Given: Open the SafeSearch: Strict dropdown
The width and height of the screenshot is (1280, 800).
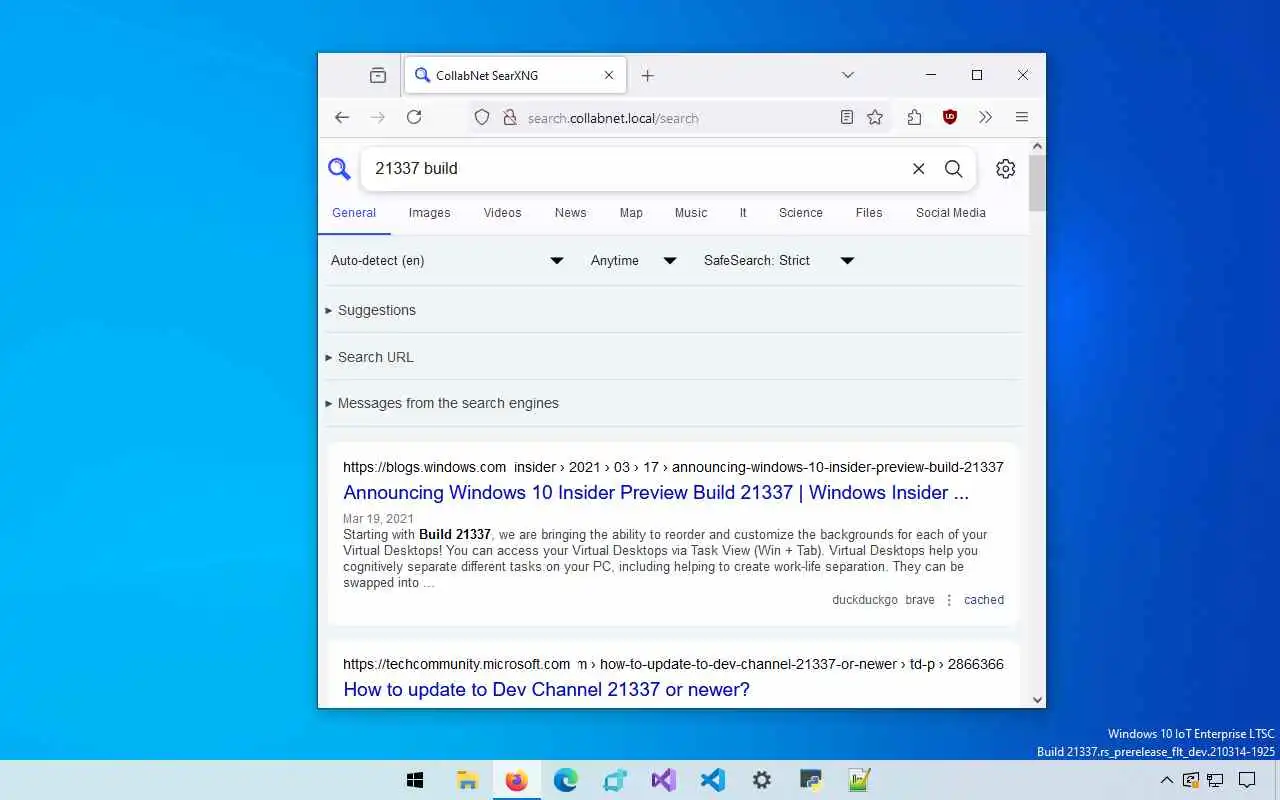Looking at the screenshot, I should [779, 261].
